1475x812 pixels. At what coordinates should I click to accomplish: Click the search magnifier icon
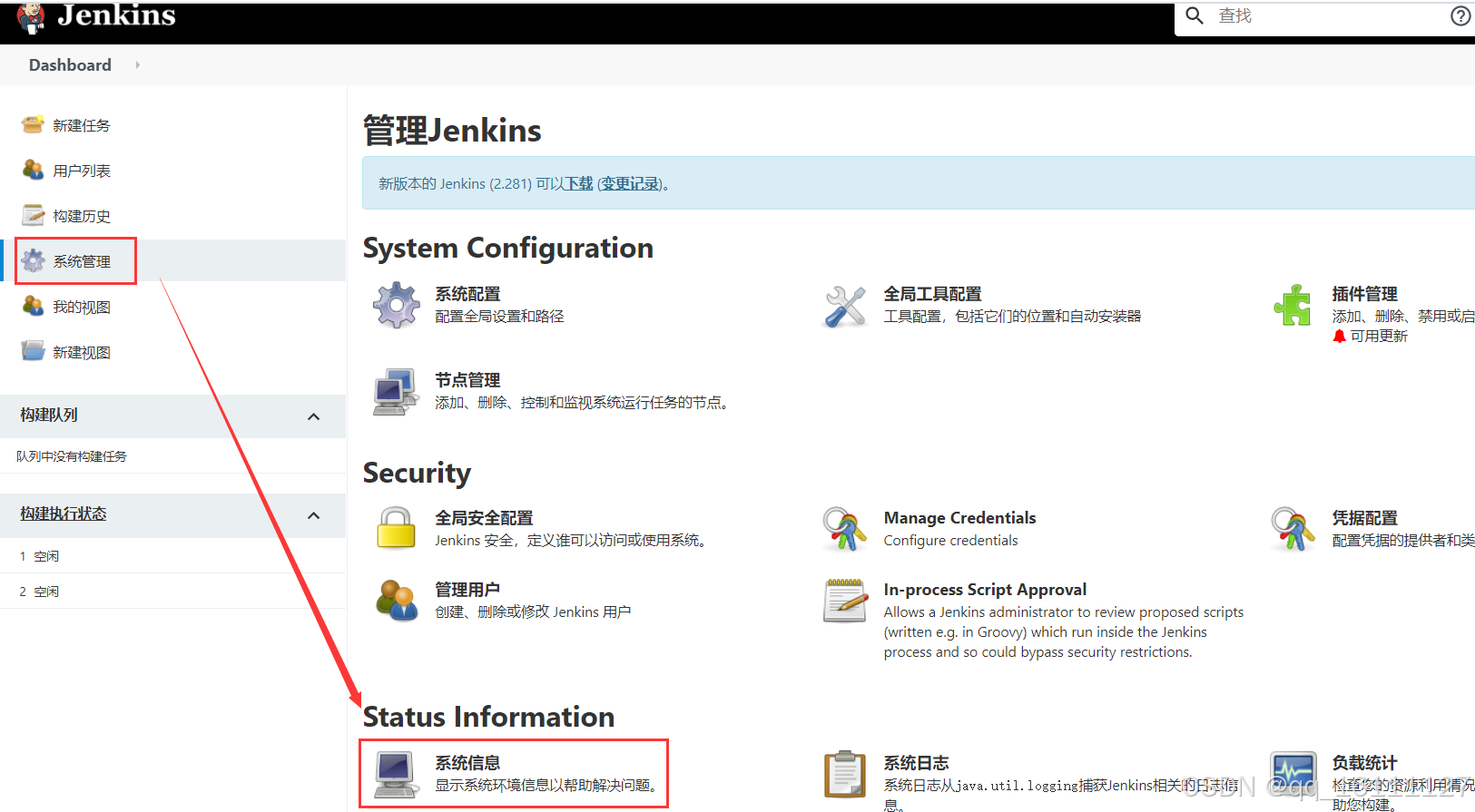click(x=1195, y=15)
